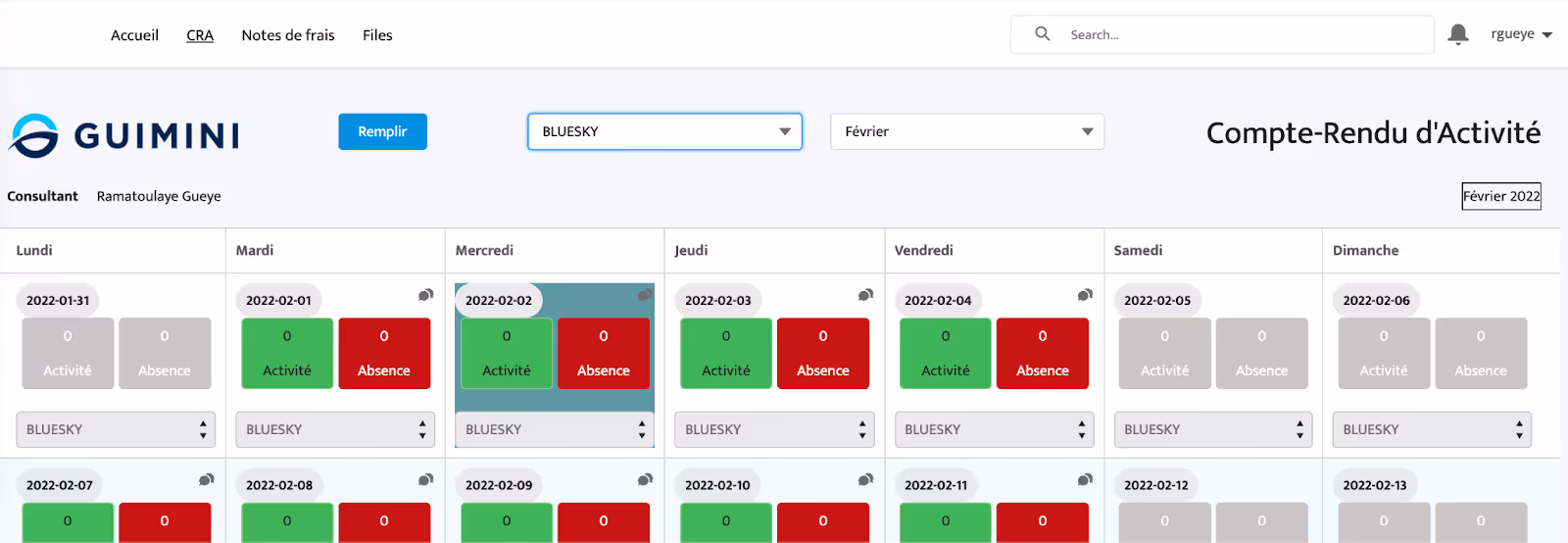Click the Compte-Rendu d'Activité title
The image size is (1568, 543).
[1373, 133]
